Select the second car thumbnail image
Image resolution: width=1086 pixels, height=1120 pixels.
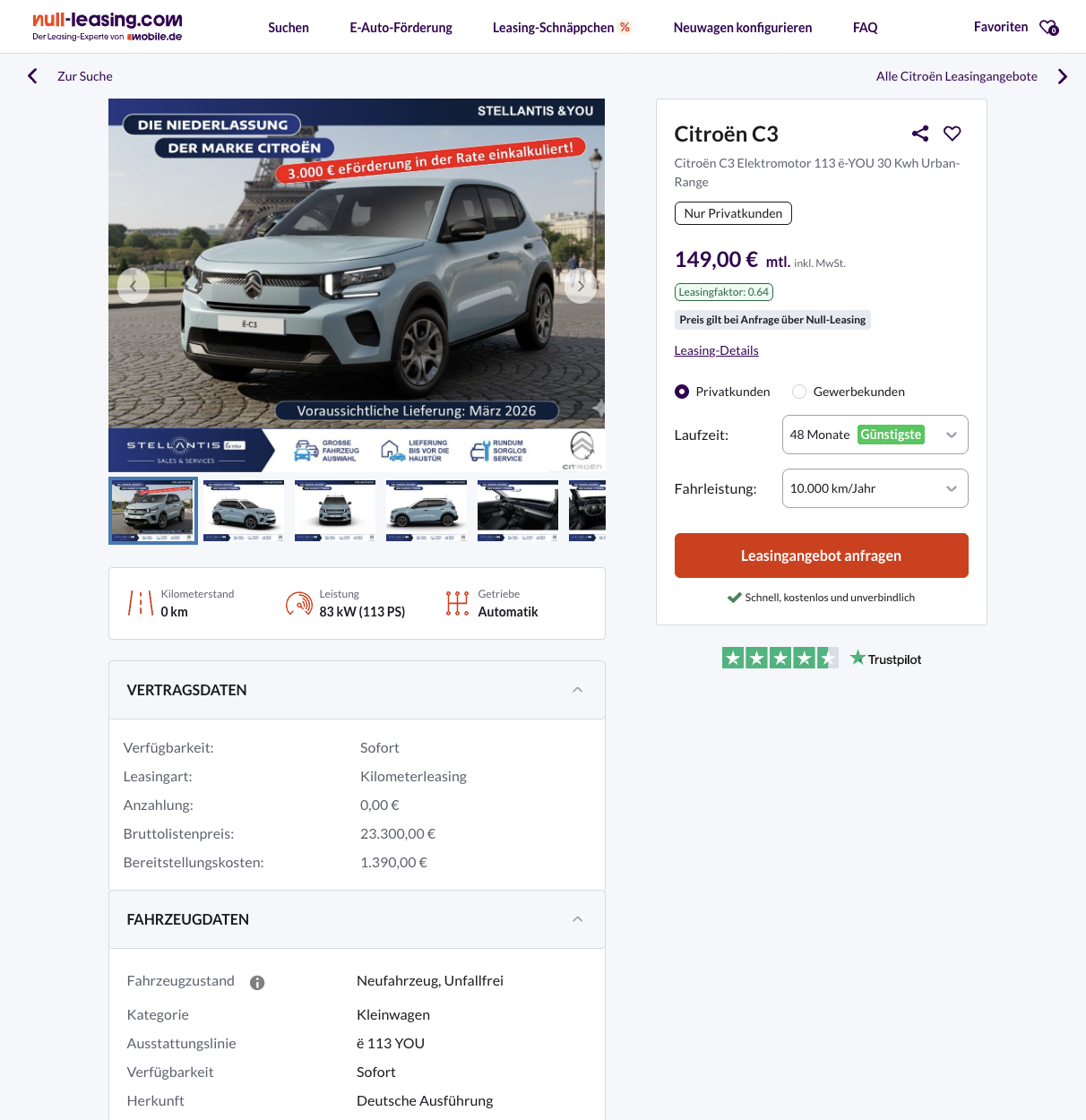[245, 511]
